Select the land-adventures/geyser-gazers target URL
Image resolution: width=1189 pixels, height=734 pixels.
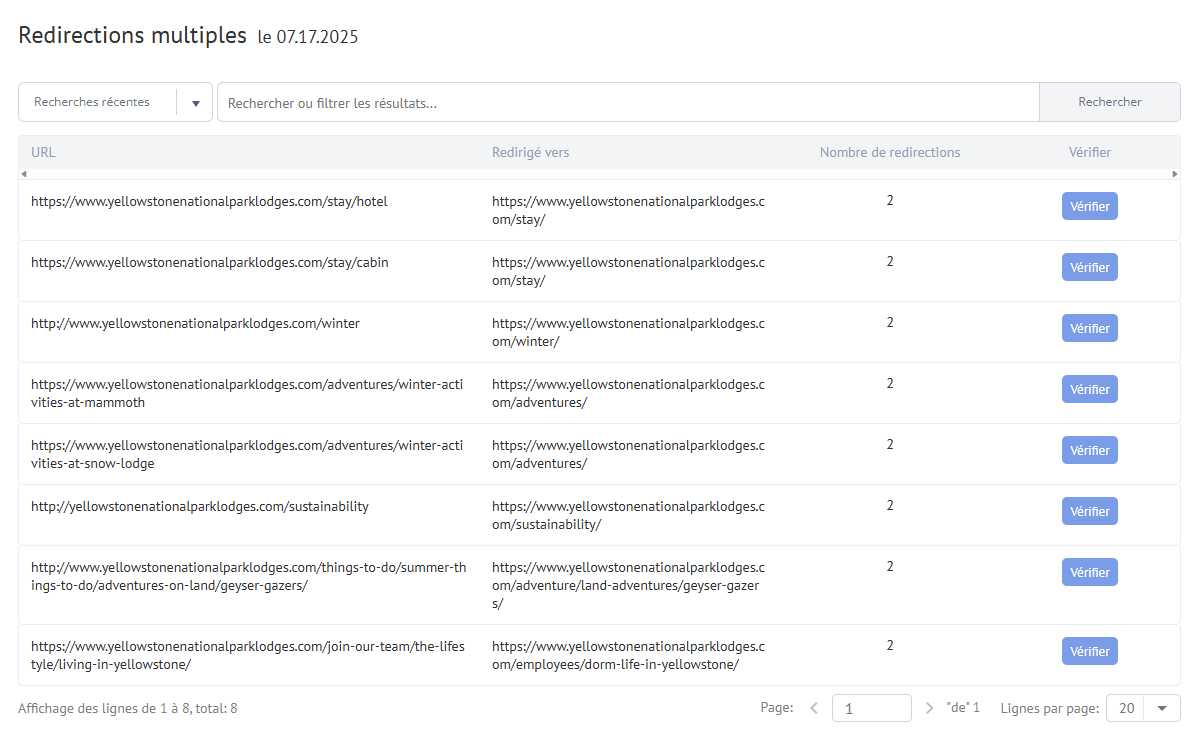(628, 585)
